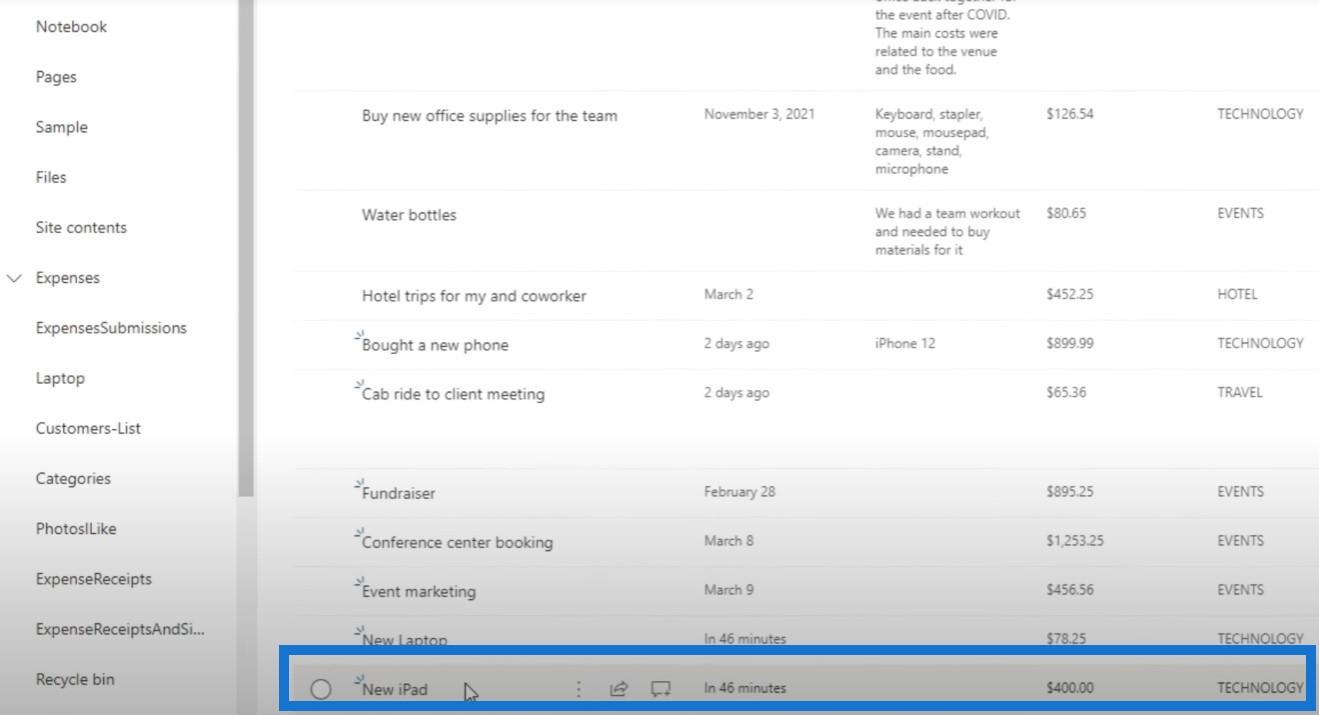Viewport: 1319px width, 715px height.
Task: Click the $452.25 amount cell
Action: pyautogui.click(x=1070, y=294)
